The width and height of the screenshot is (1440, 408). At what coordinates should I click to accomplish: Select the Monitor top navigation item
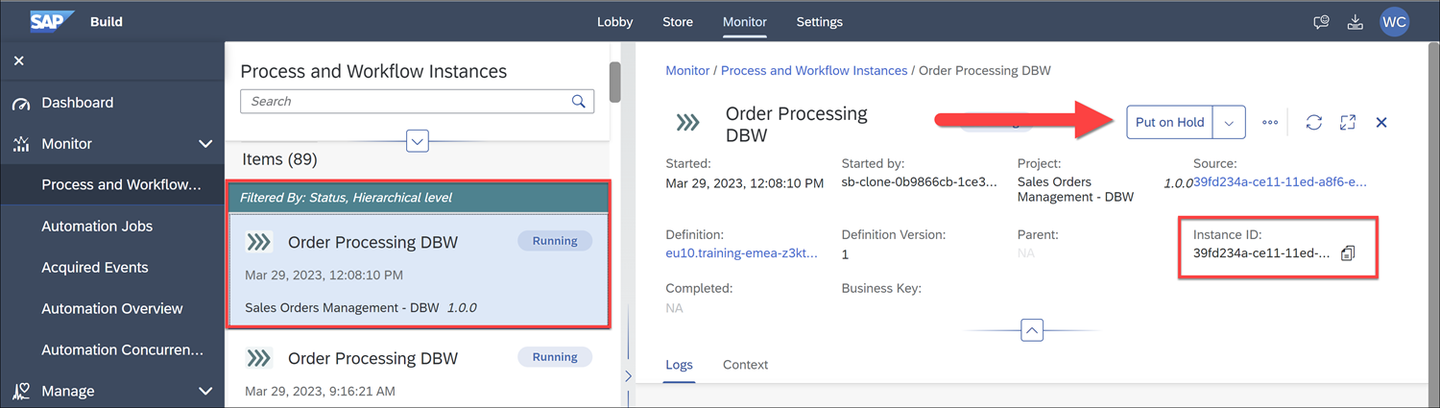coord(745,21)
